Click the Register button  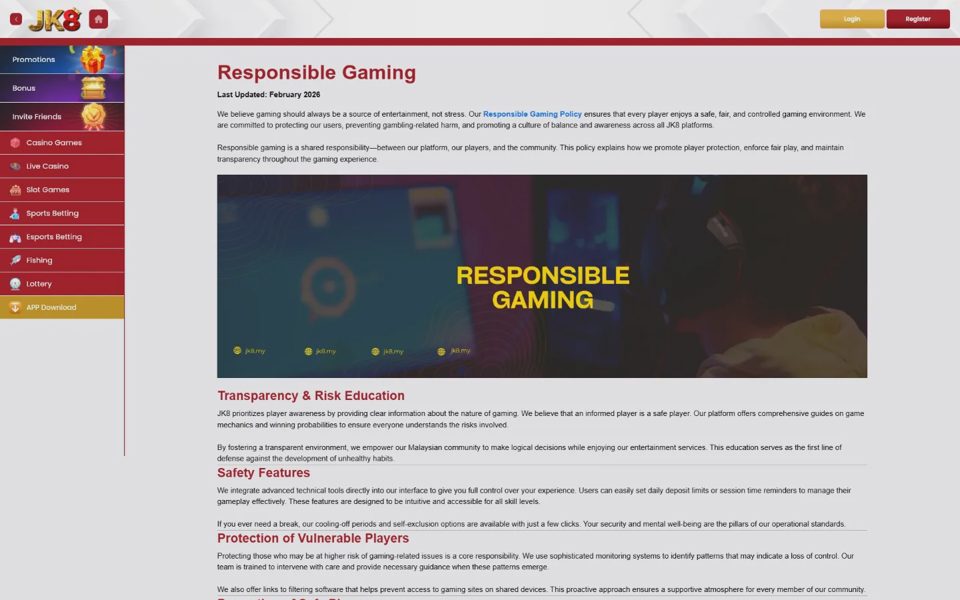(x=918, y=19)
